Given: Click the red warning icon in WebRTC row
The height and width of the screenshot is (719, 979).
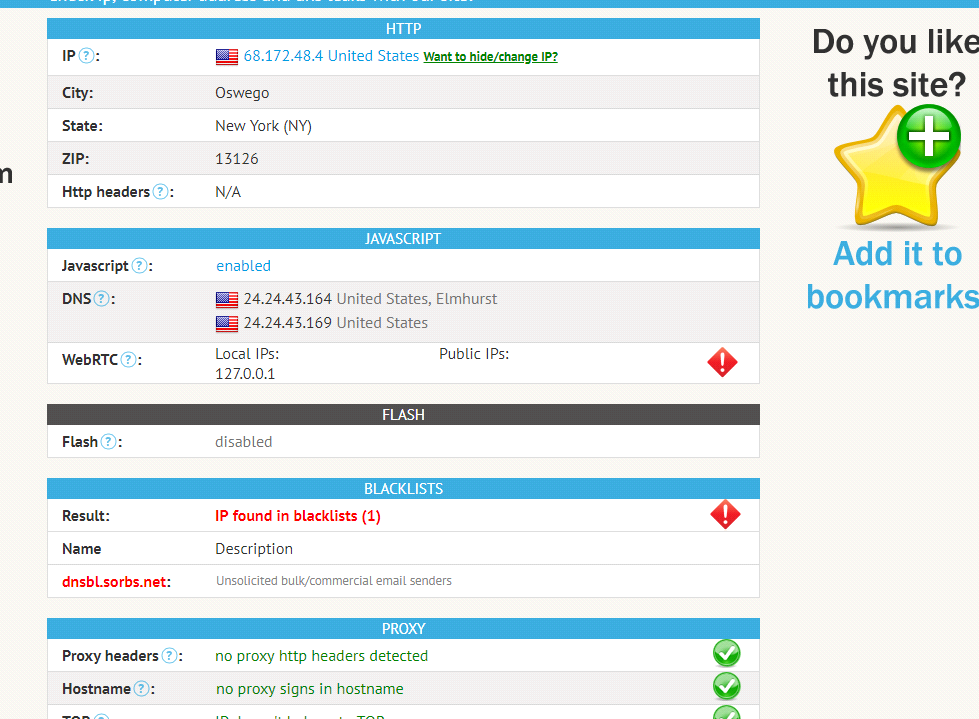Looking at the screenshot, I should [722, 362].
